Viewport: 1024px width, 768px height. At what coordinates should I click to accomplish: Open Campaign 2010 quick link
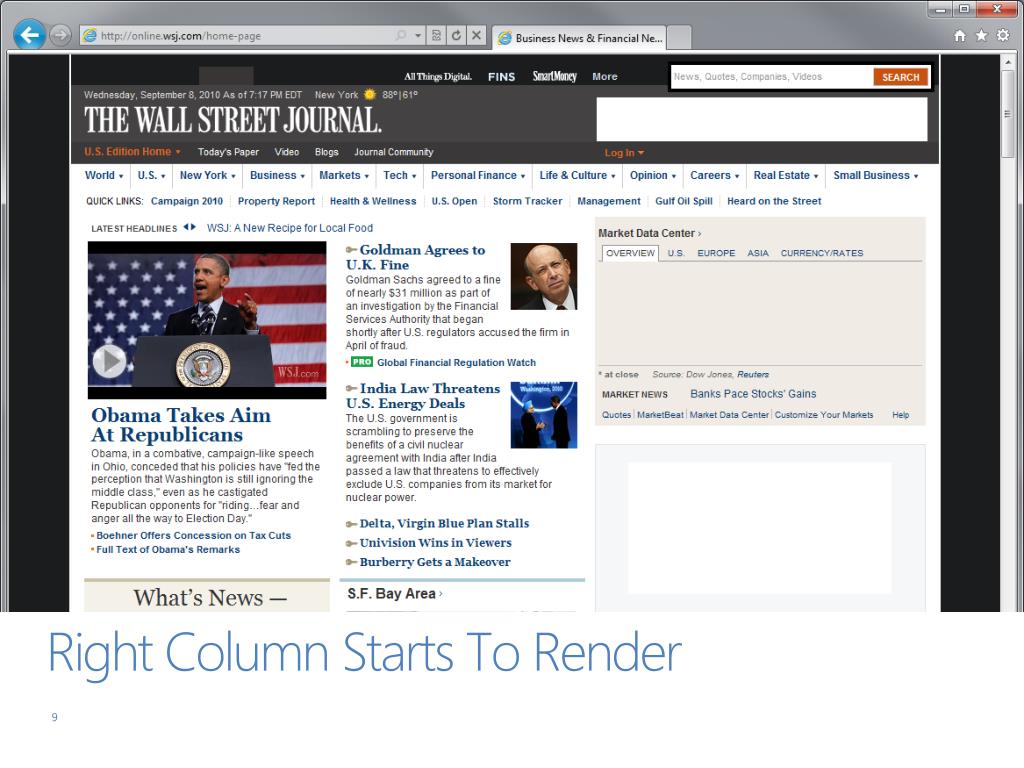(187, 201)
